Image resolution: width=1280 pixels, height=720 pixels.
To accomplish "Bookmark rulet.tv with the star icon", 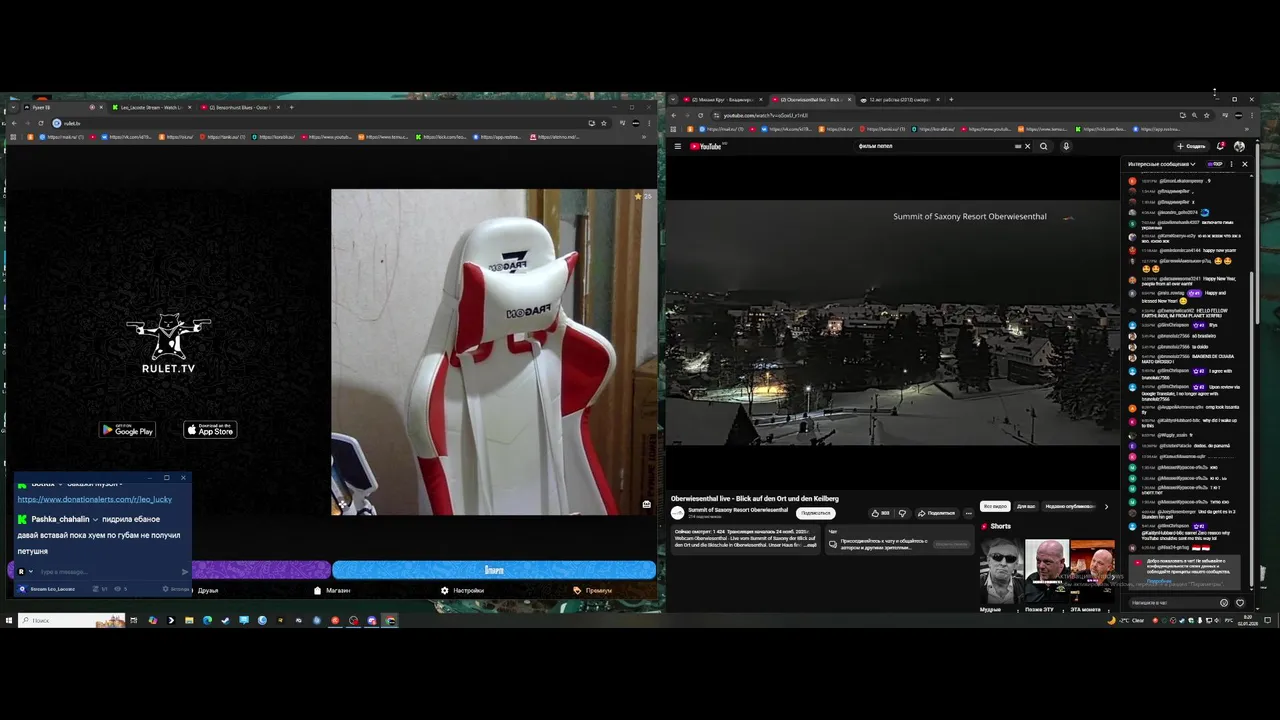I will pos(603,123).
